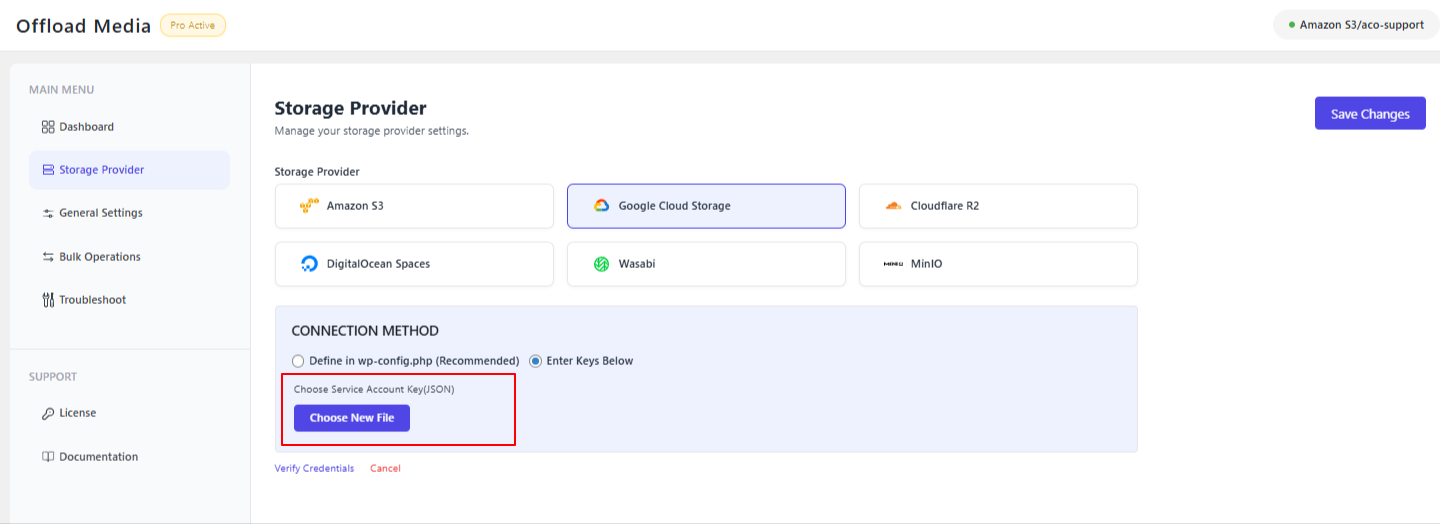Viewport: 1440px width, 524px height.
Task: Click the Troubleshoot tools icon
Action: [48, 300]
